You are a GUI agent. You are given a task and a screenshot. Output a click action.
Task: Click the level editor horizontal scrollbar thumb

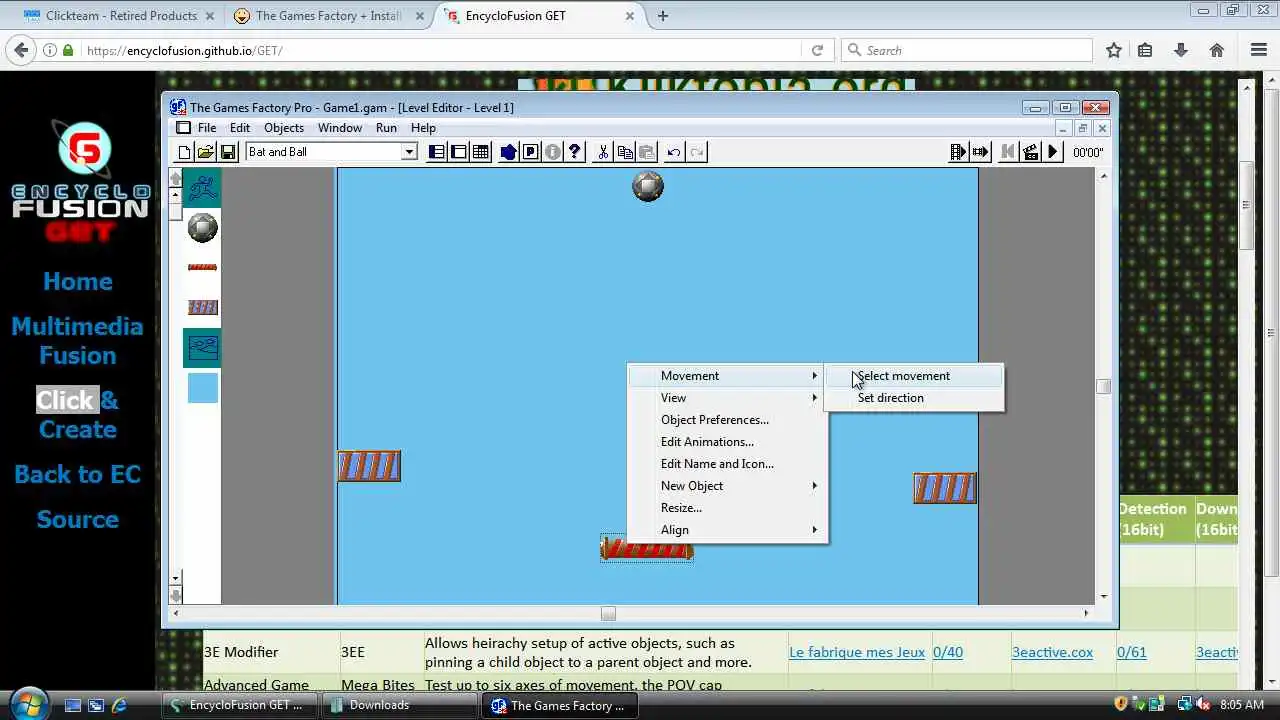(x=608, y=614)
